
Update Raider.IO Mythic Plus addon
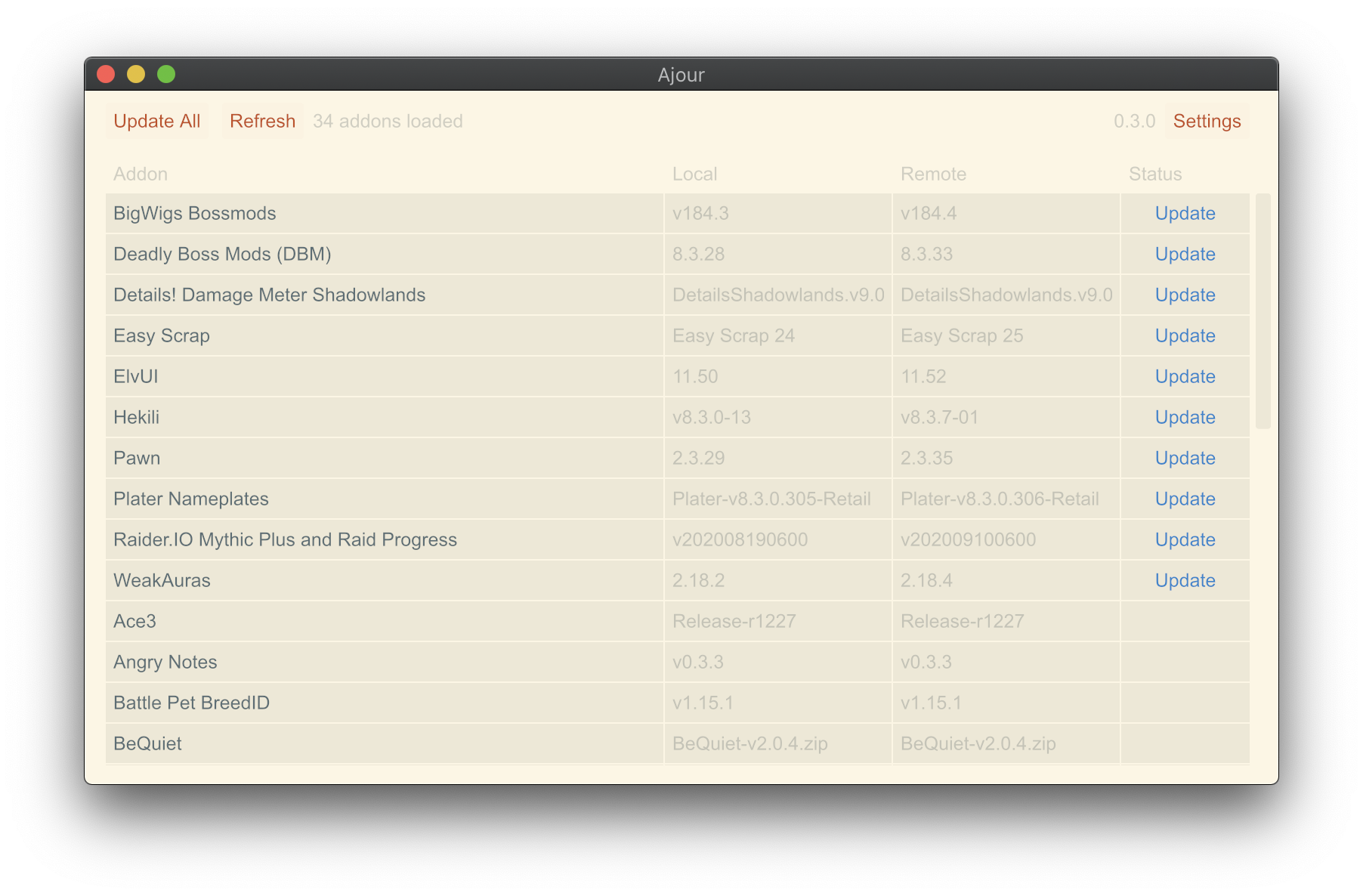1185,539
